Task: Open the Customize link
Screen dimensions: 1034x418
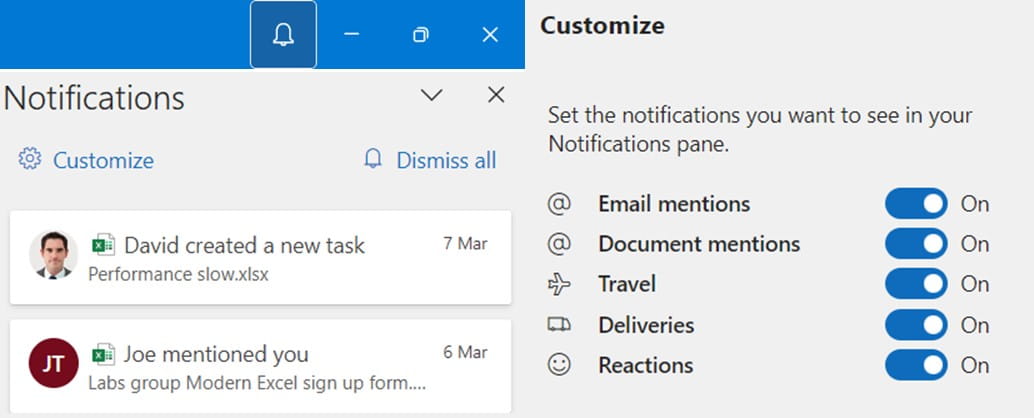Action: (103, 160)
